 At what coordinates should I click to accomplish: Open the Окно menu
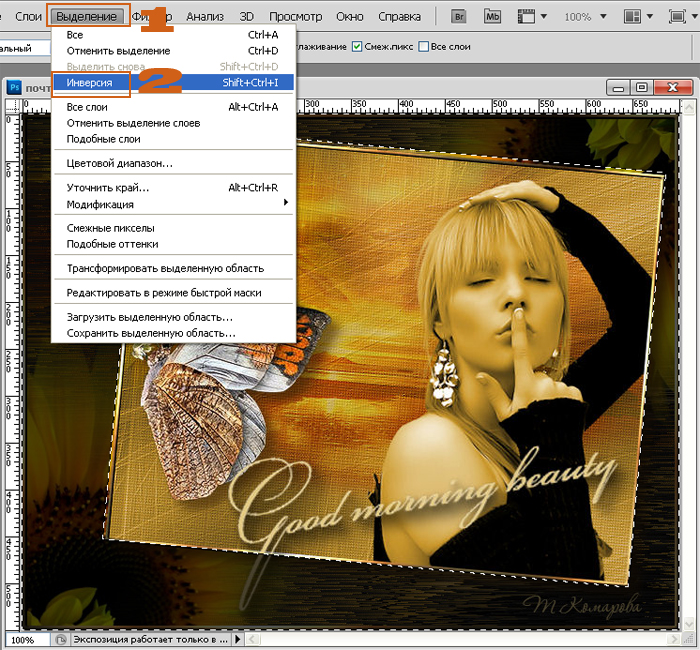[350, 17]
